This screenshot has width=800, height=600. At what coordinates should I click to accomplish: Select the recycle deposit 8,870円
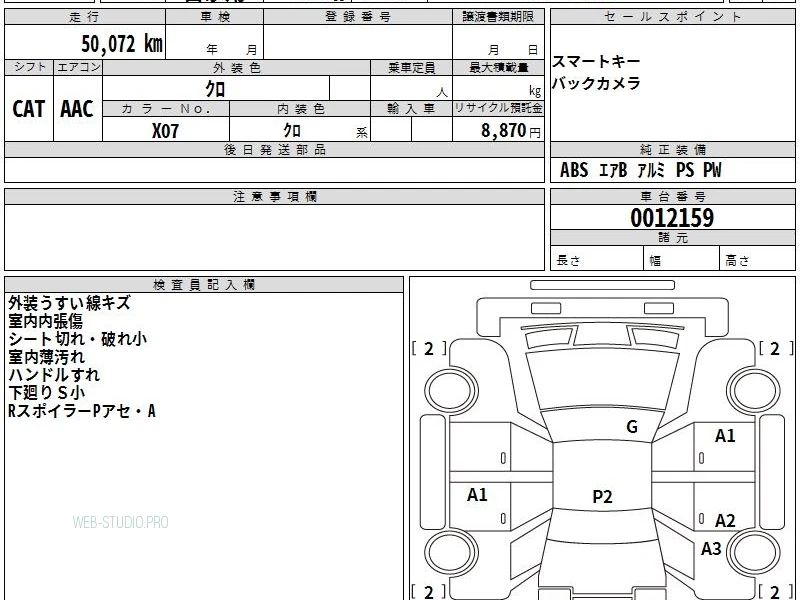[511, 131]
